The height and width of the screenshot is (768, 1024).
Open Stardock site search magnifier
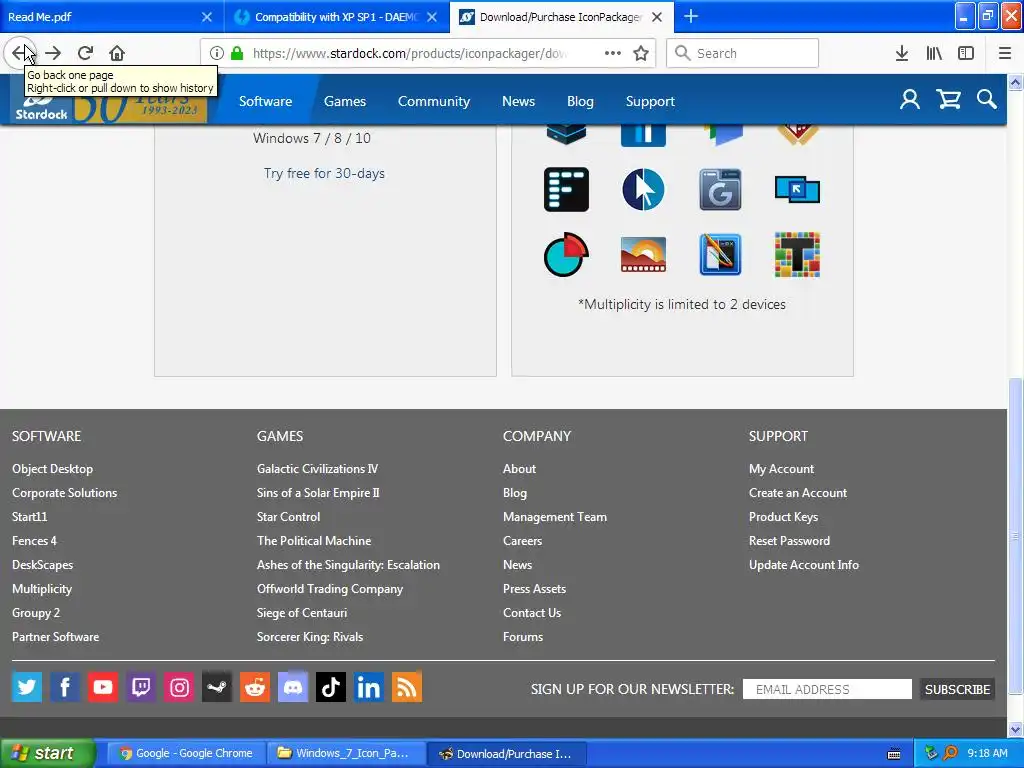click(x=987, y=99)
